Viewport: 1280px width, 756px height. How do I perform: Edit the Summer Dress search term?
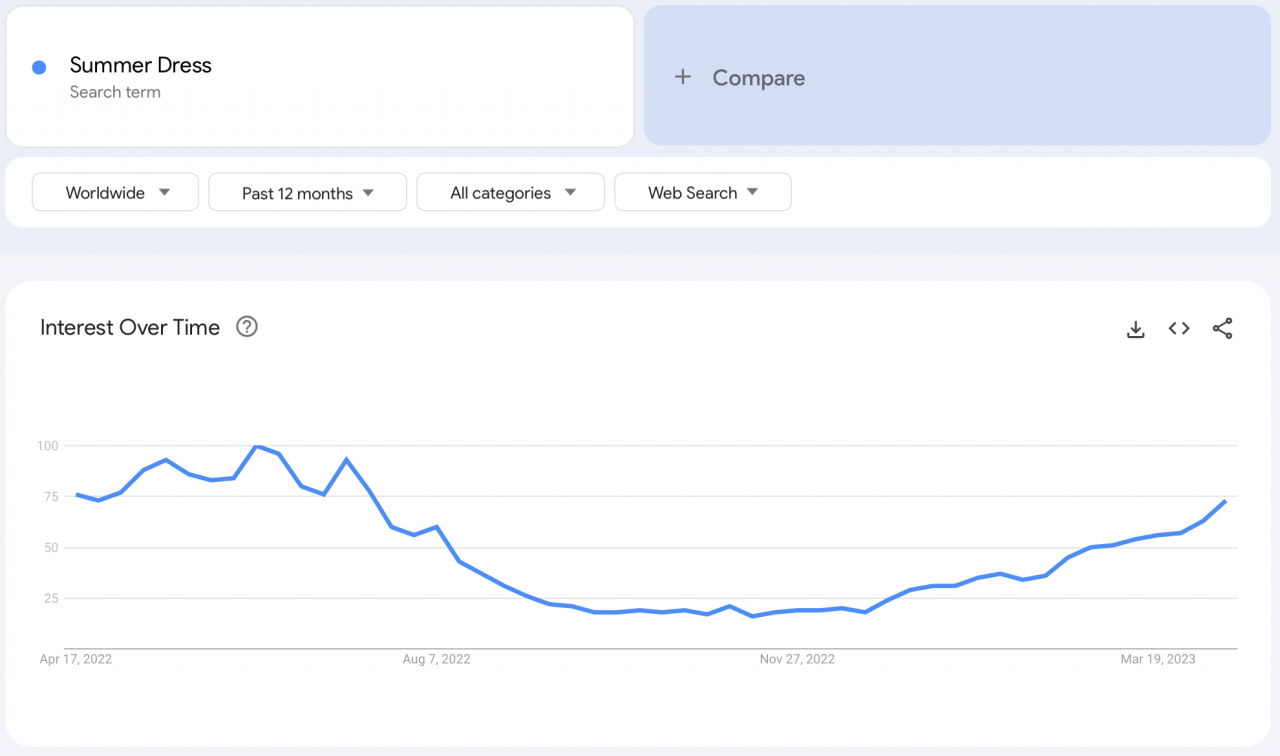[141, 66]
